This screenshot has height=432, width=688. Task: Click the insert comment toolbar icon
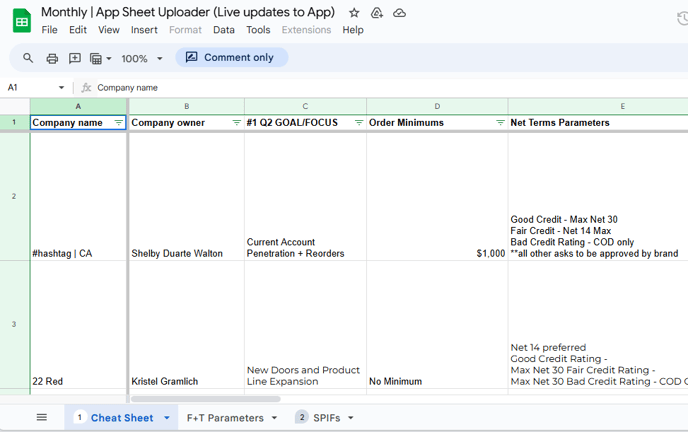[74, 59]
